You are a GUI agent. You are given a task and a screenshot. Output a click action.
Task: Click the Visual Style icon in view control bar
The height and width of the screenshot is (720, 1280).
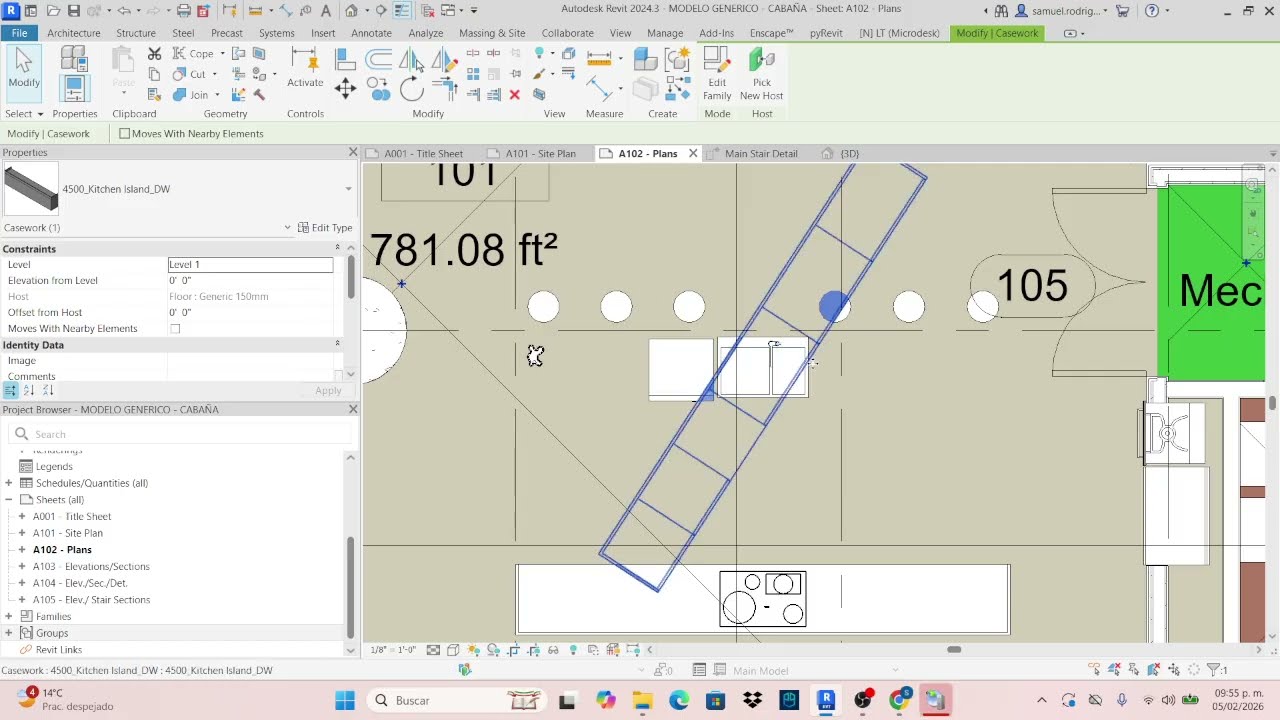tap(453, 650)
